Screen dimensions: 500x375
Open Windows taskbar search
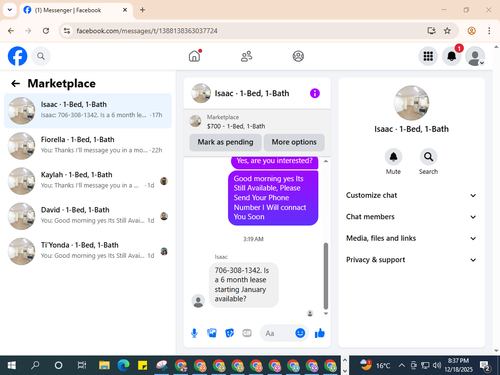35,366
